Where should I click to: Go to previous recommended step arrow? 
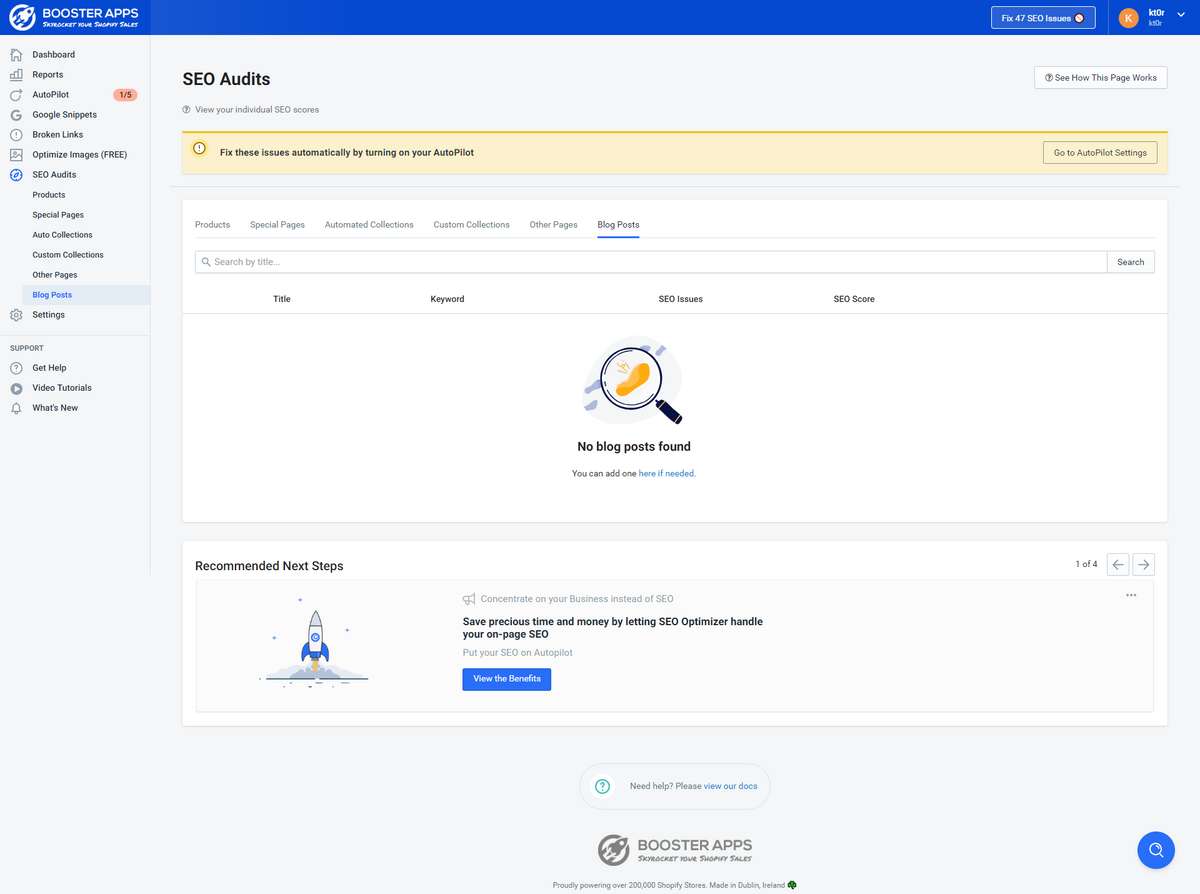pos(1118,565)
